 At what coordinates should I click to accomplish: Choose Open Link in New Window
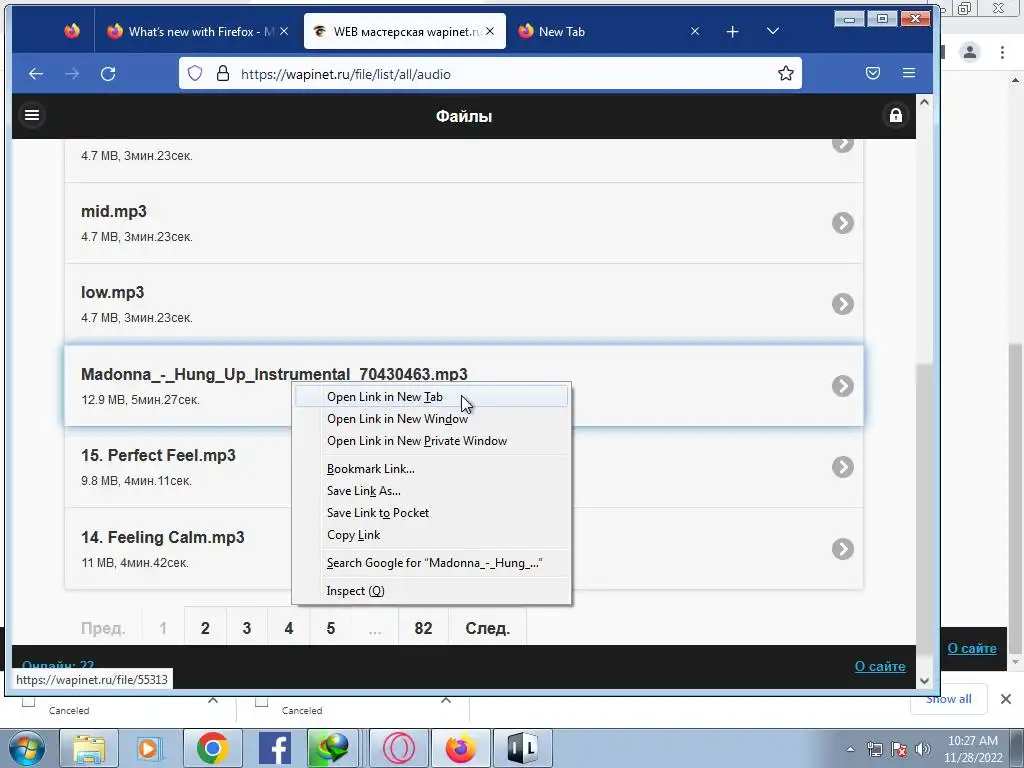click(x=431, y=419)
